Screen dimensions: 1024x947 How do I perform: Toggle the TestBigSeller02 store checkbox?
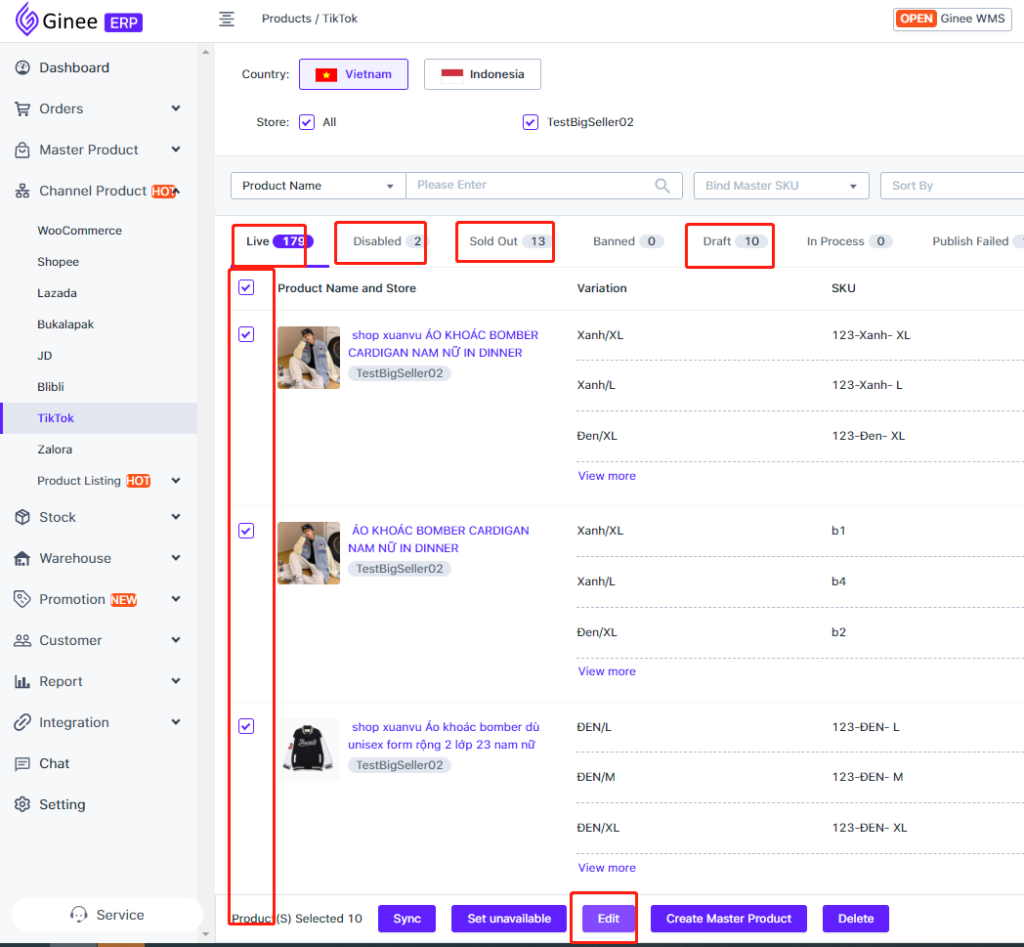click(x=530, y=122)
